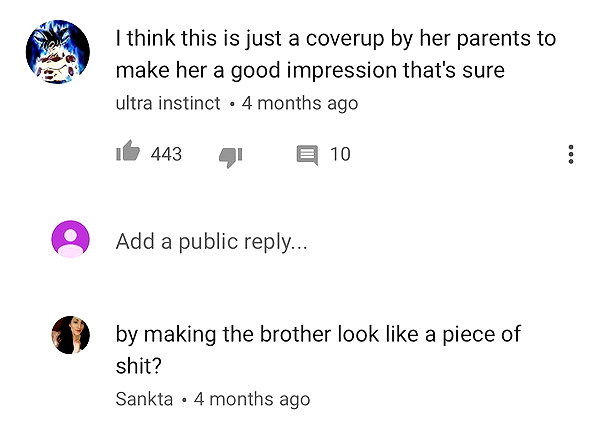
Task: Open ultra instinct's Goku profile avatar
Action: (58, 52)
